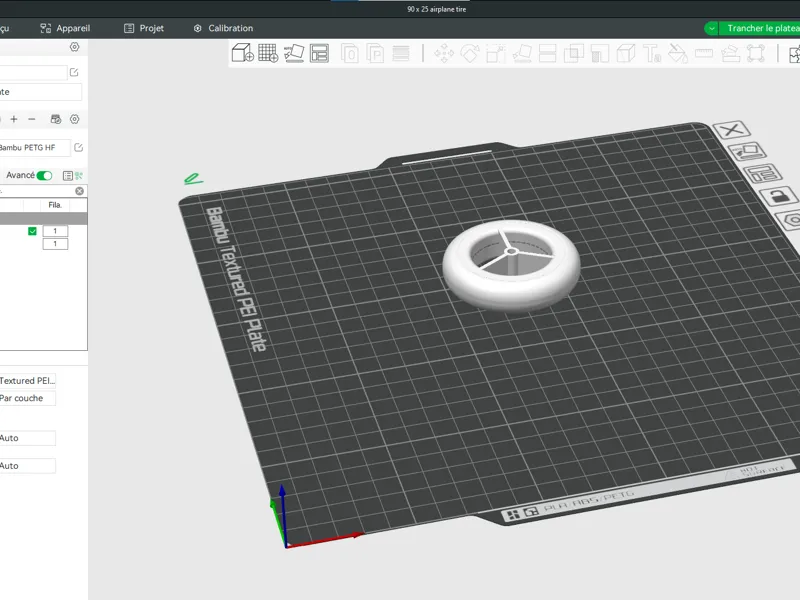Remove a filament with the minus icon
This screenshot has width=800, height=600.
32,119
